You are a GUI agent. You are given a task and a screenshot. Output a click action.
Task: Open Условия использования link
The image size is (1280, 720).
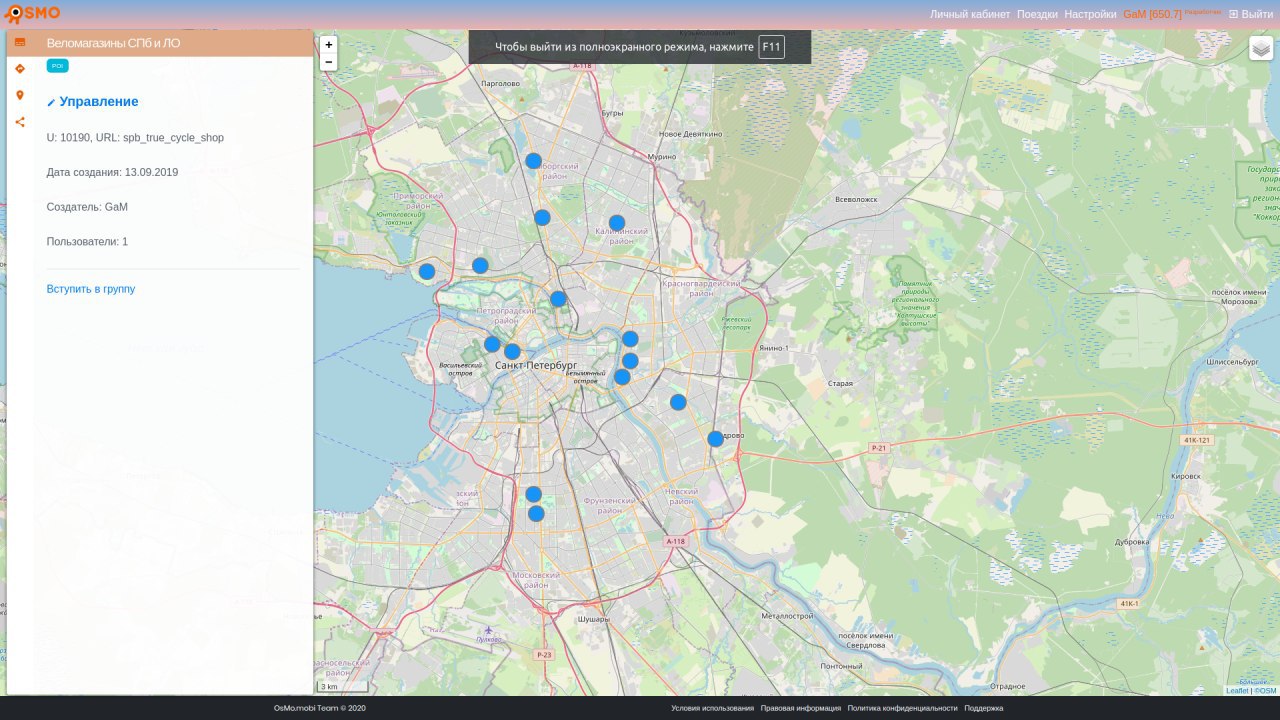coord(712,708)
